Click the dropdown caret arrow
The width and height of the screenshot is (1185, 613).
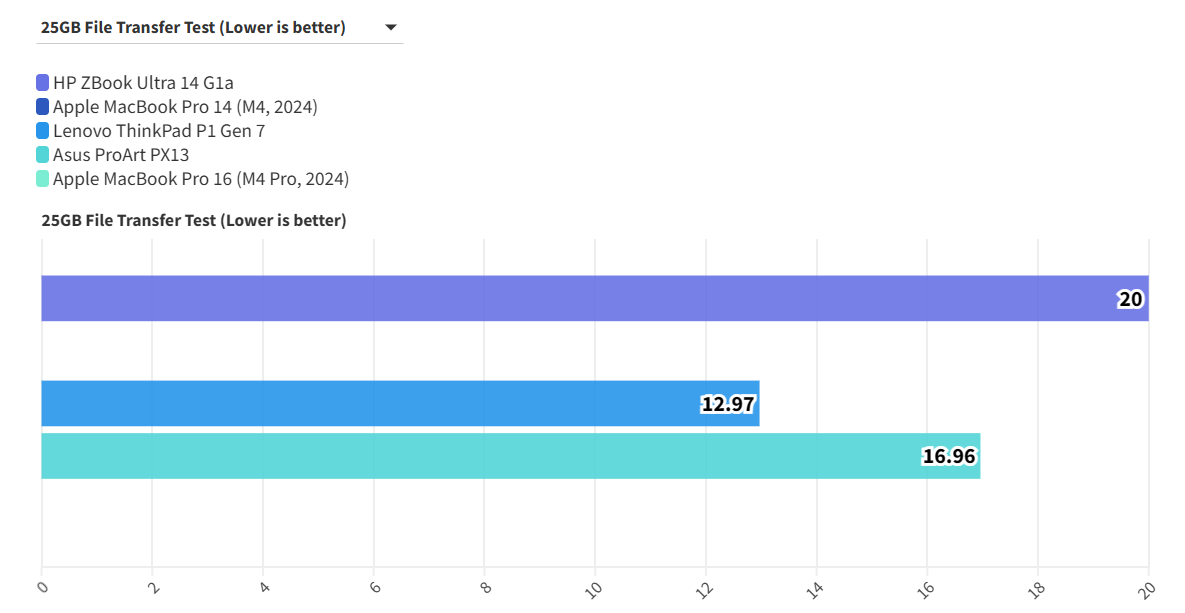click(391, 28)
